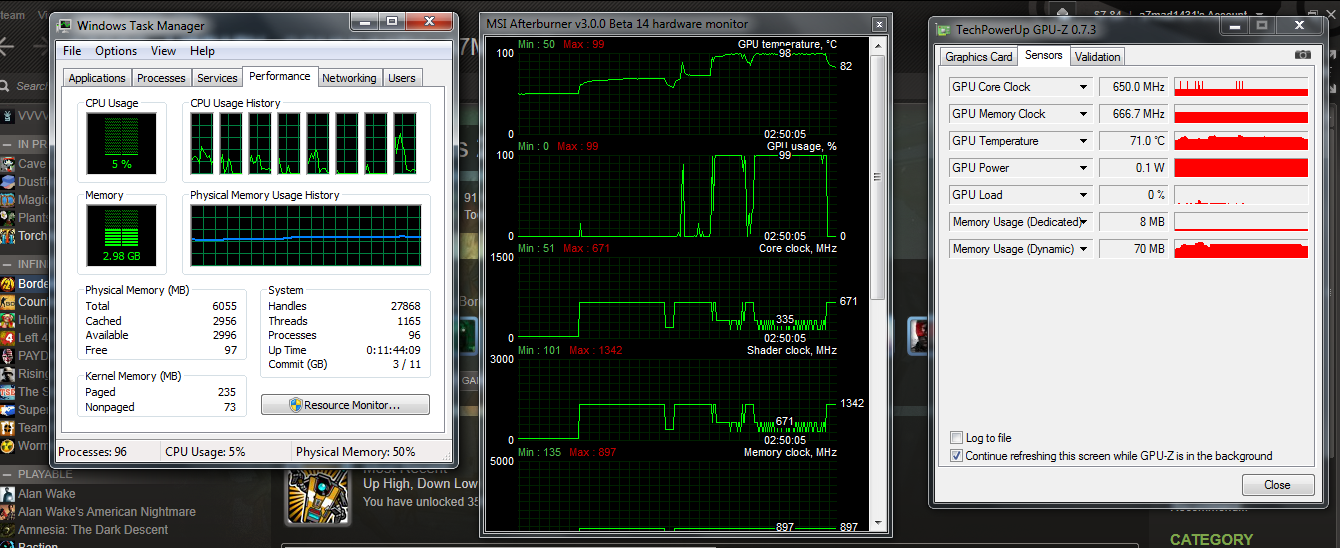Click the GPU Core Clock 650.0 MHz value

[x=1134, y=87]
